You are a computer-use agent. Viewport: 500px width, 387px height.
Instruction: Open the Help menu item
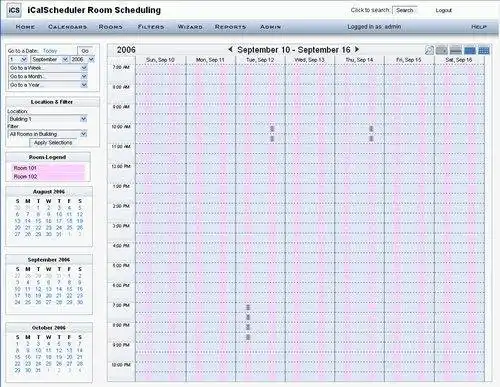tap(479, 27)
